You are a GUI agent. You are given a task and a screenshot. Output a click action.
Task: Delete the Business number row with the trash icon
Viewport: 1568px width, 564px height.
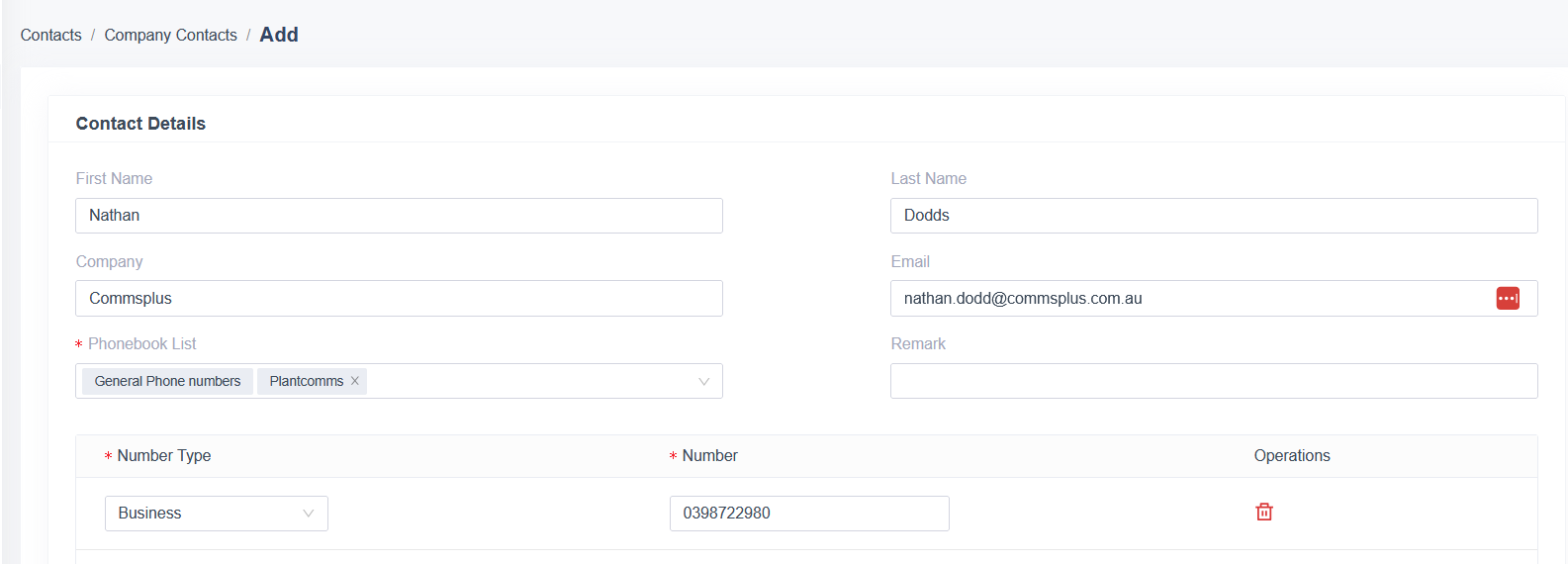1264,512
